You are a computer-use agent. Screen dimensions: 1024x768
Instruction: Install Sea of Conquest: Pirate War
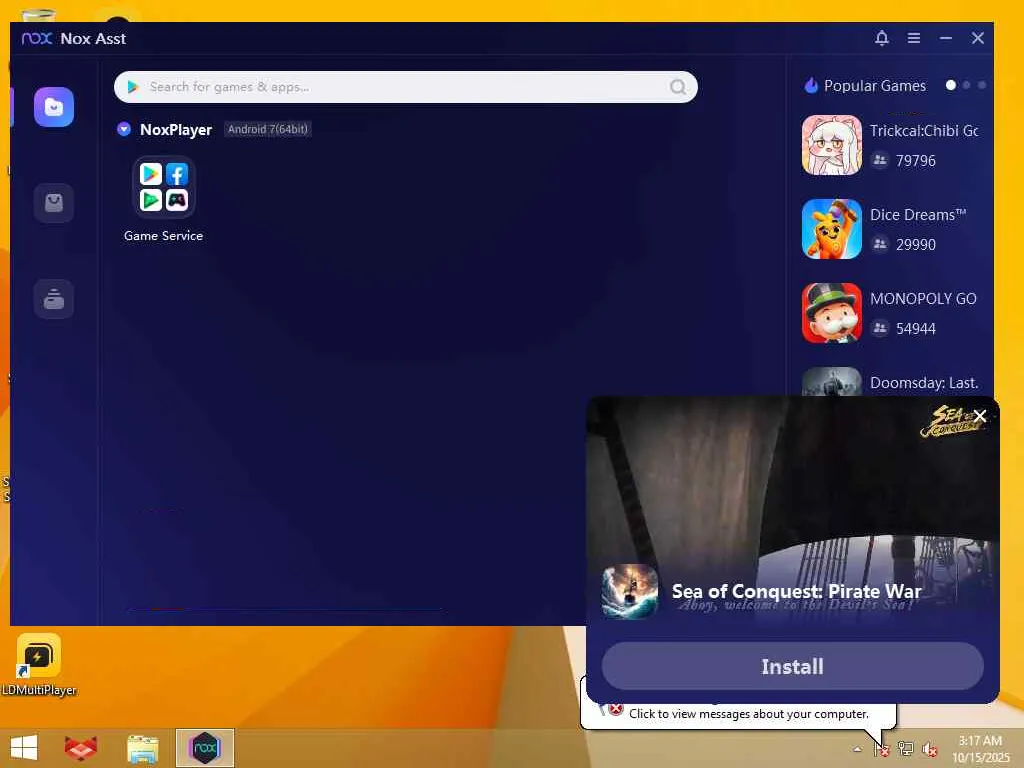792,666
